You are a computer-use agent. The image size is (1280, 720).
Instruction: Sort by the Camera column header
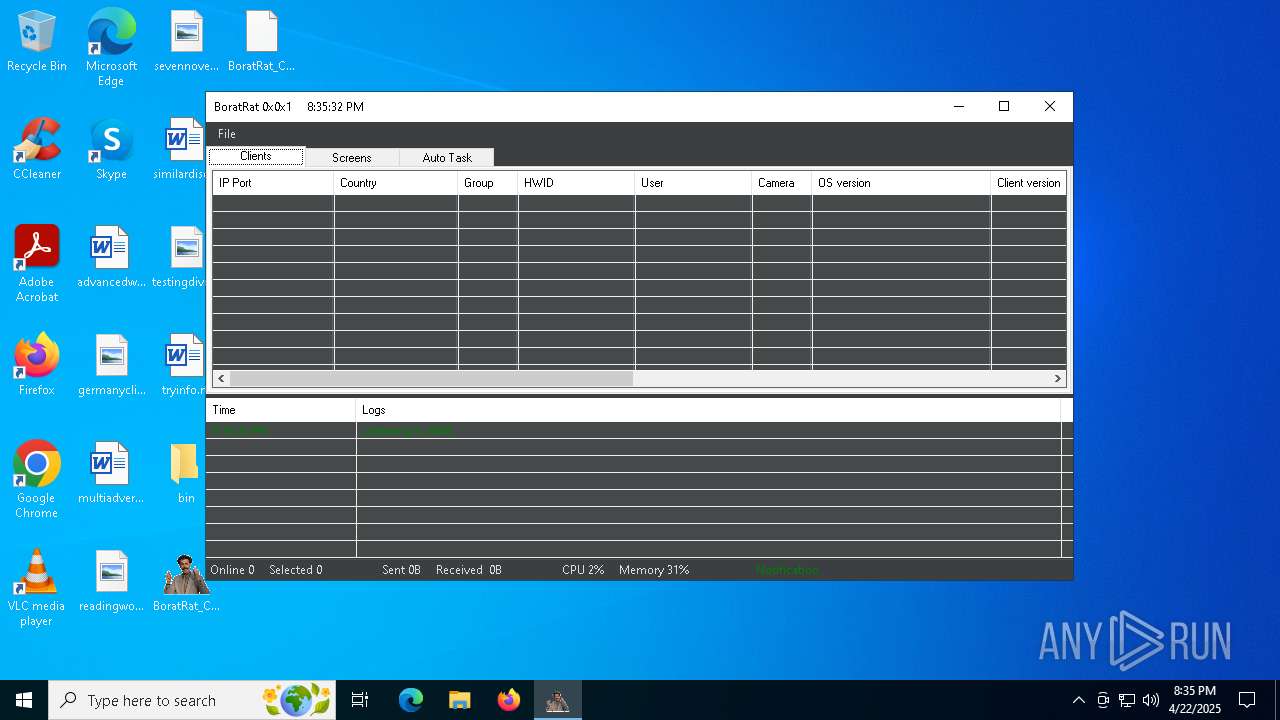pyautogui.click(x=781, y=183)
